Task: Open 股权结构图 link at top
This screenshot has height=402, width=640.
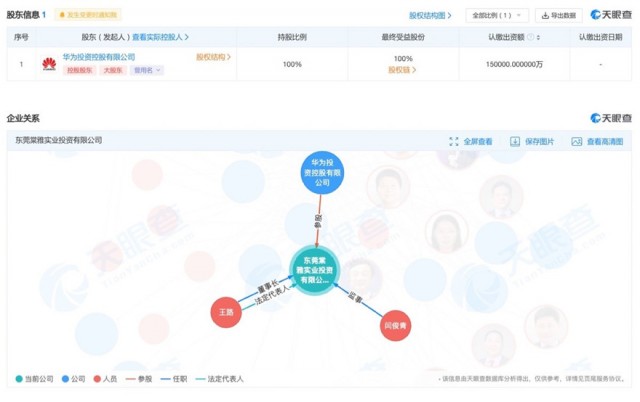Action: click(430, 16)
